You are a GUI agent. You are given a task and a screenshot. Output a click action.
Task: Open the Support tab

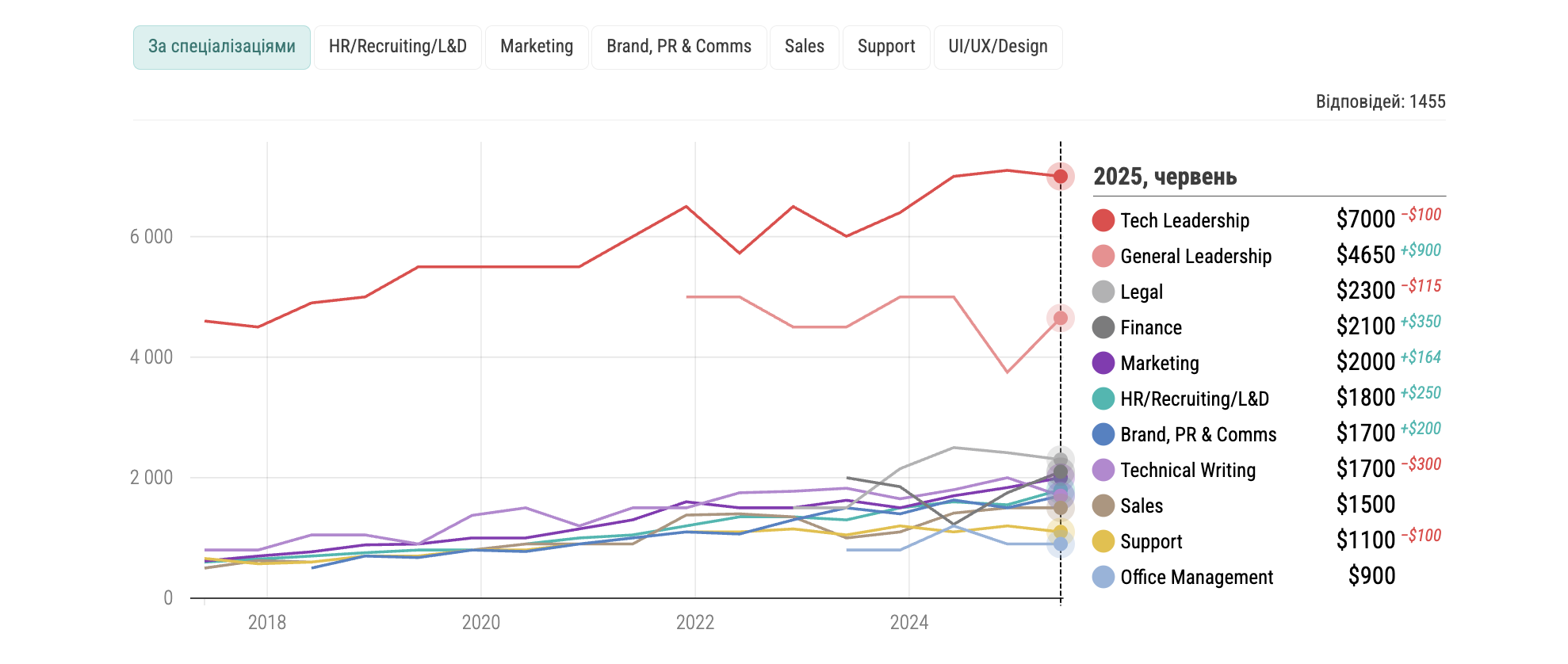click(885, 47)
